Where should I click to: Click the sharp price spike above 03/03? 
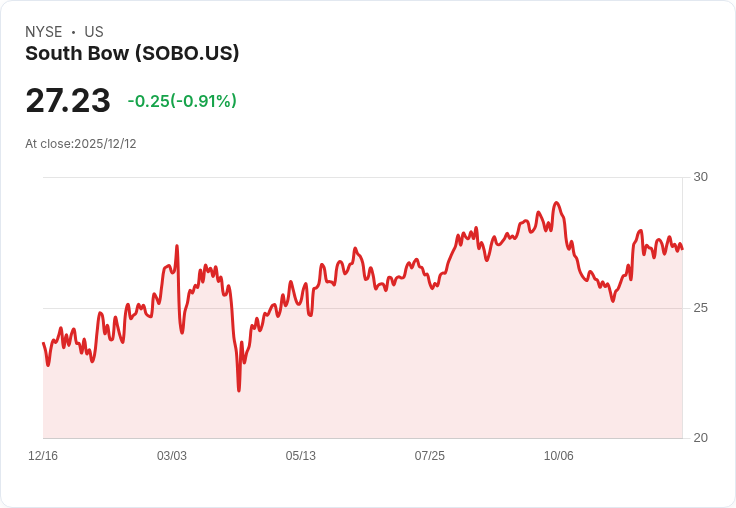(177, 246)
